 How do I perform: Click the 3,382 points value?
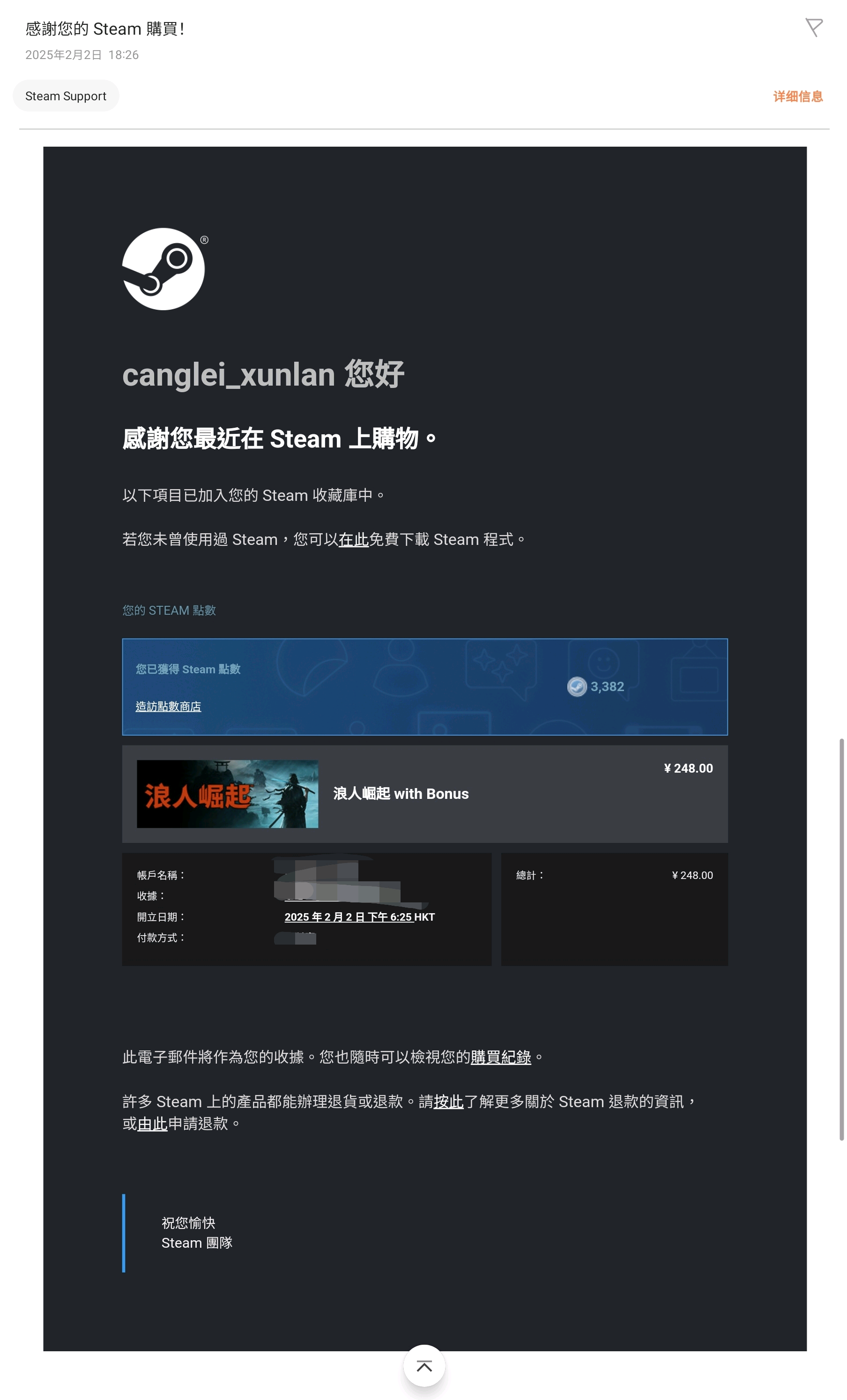click(607, 686)
